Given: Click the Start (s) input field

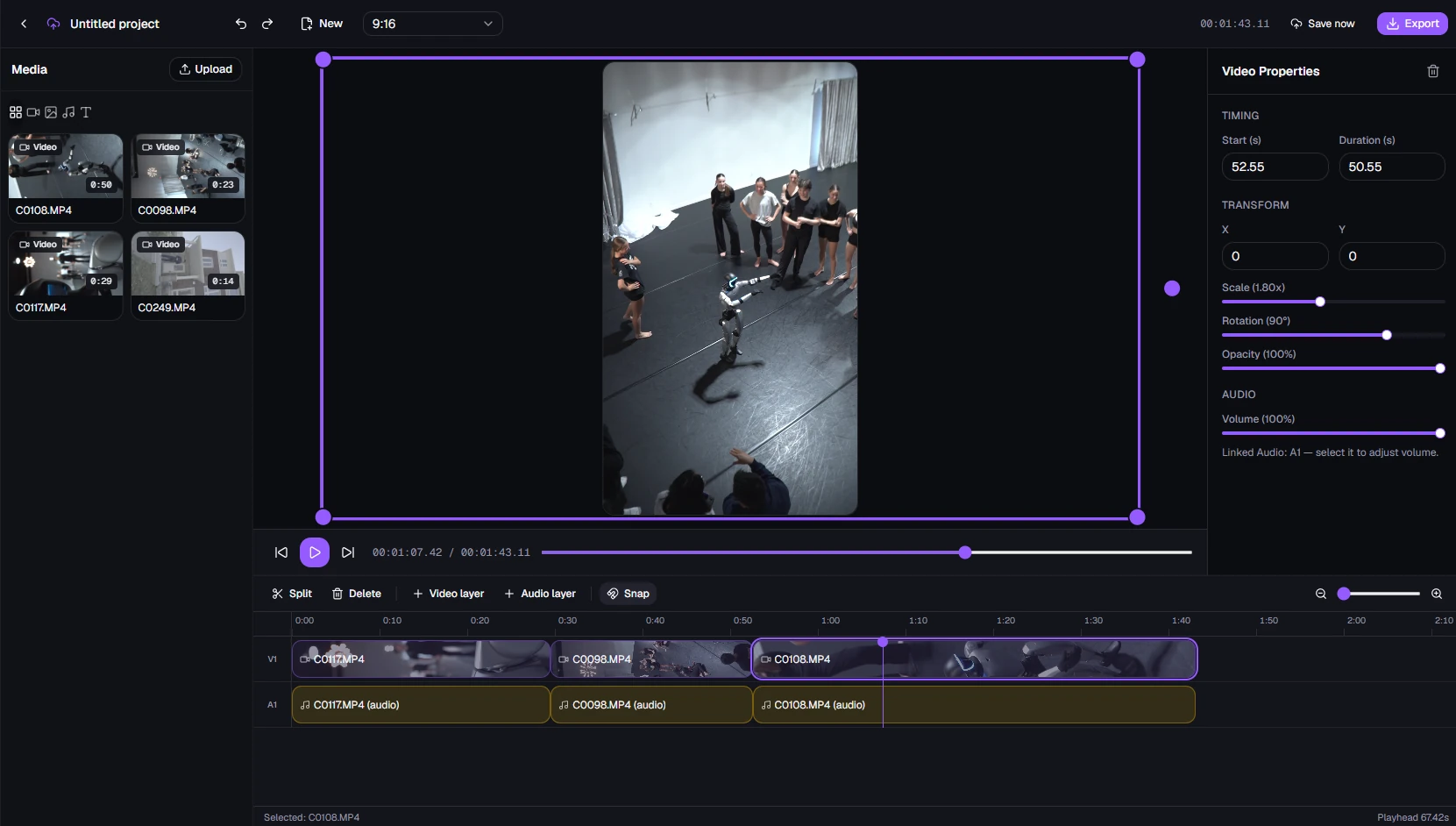Looking at the screenshot, I should (x=1275, y=167).
